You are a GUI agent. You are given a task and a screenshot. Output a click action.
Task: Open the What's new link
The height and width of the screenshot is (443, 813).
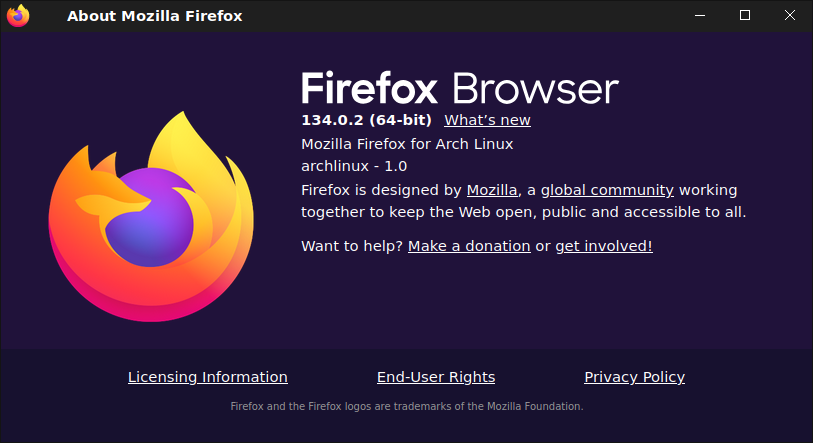[x=487, y=120]
